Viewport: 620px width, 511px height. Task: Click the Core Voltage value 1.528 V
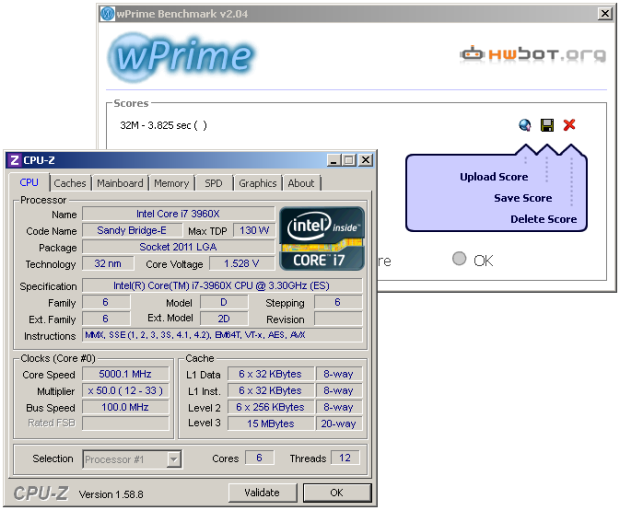(242, 264)
